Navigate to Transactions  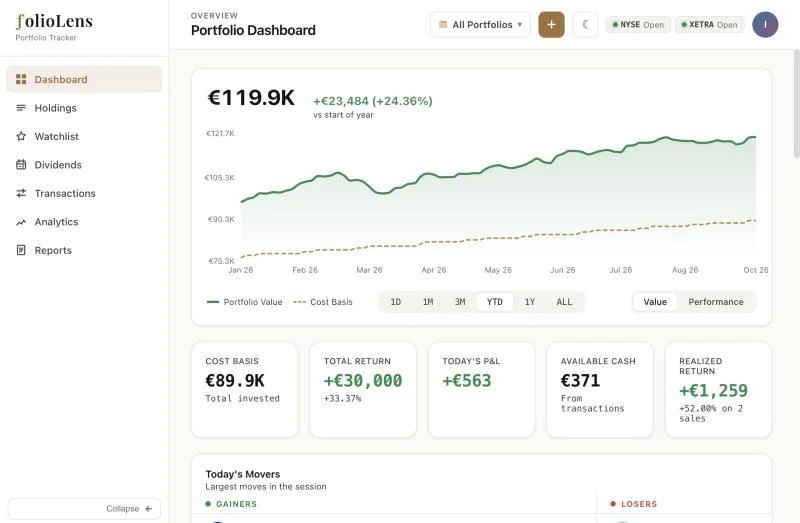tap(84, 193)
